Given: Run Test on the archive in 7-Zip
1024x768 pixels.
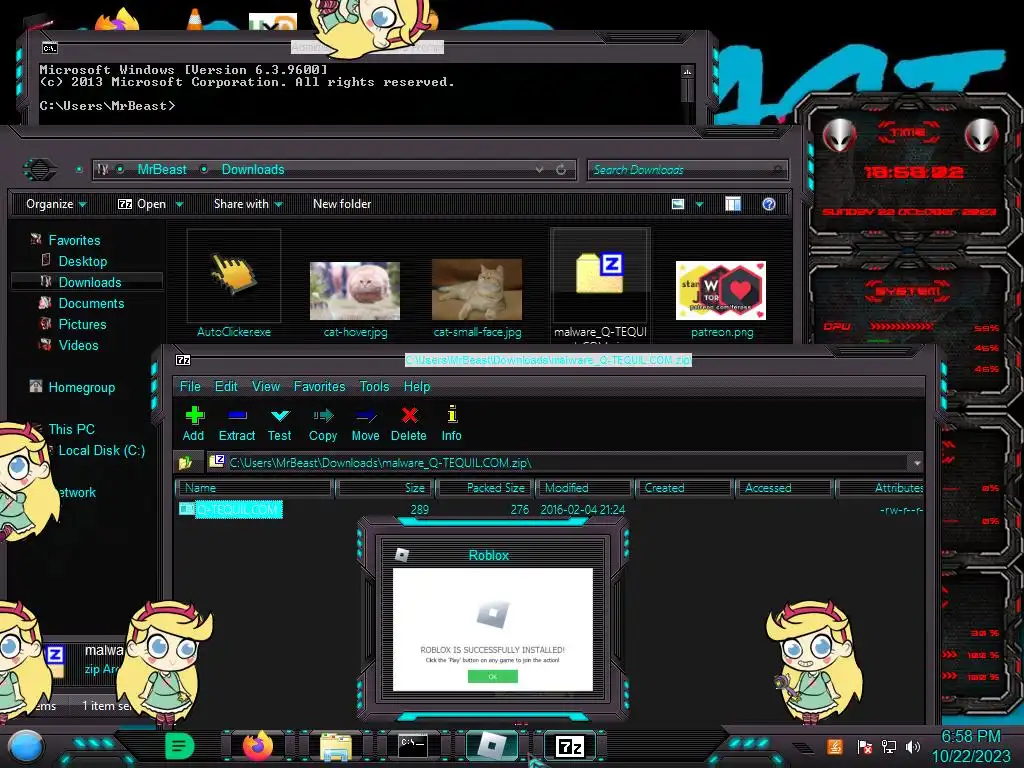Looking at the screenshot, I should [280, 424].
